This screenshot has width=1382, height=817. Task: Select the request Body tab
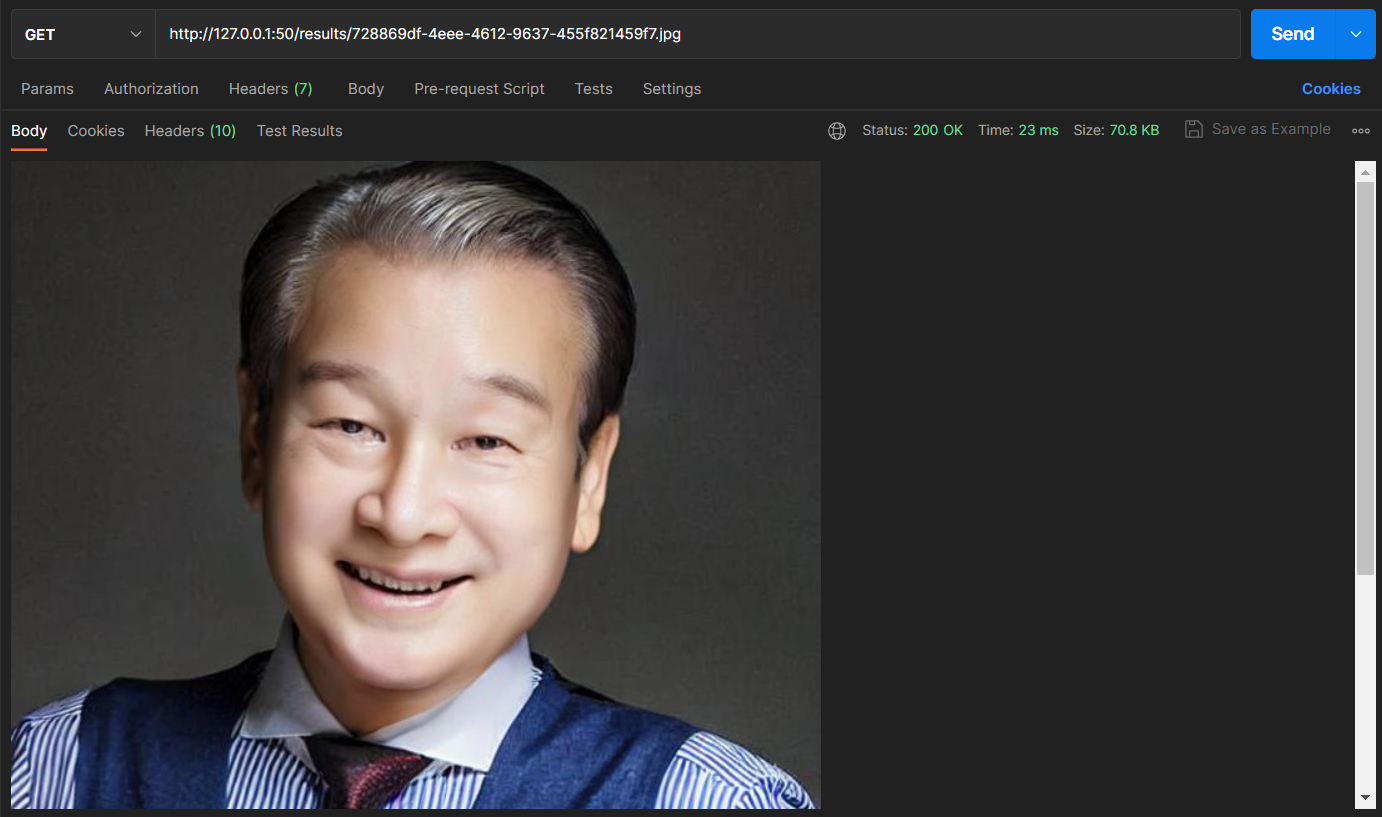click(x=366, y=89)
